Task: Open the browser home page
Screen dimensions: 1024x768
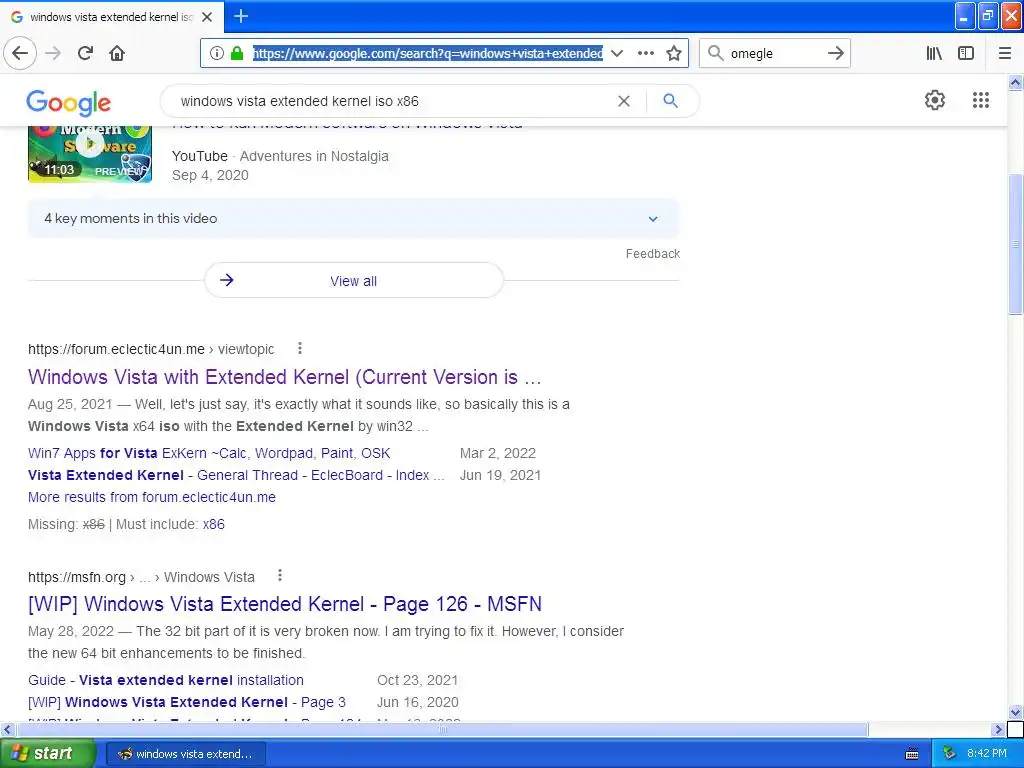Action: point(117,53)
